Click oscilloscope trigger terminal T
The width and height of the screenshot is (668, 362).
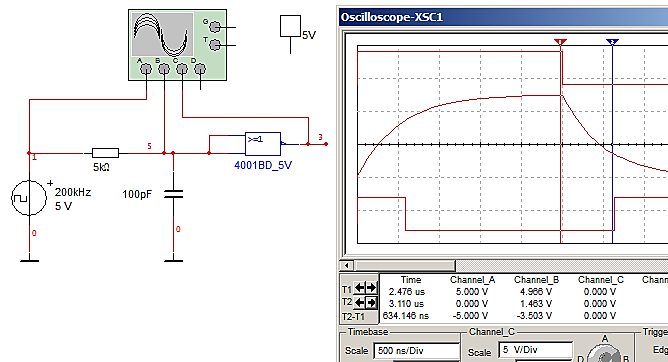tap(215, 45)
